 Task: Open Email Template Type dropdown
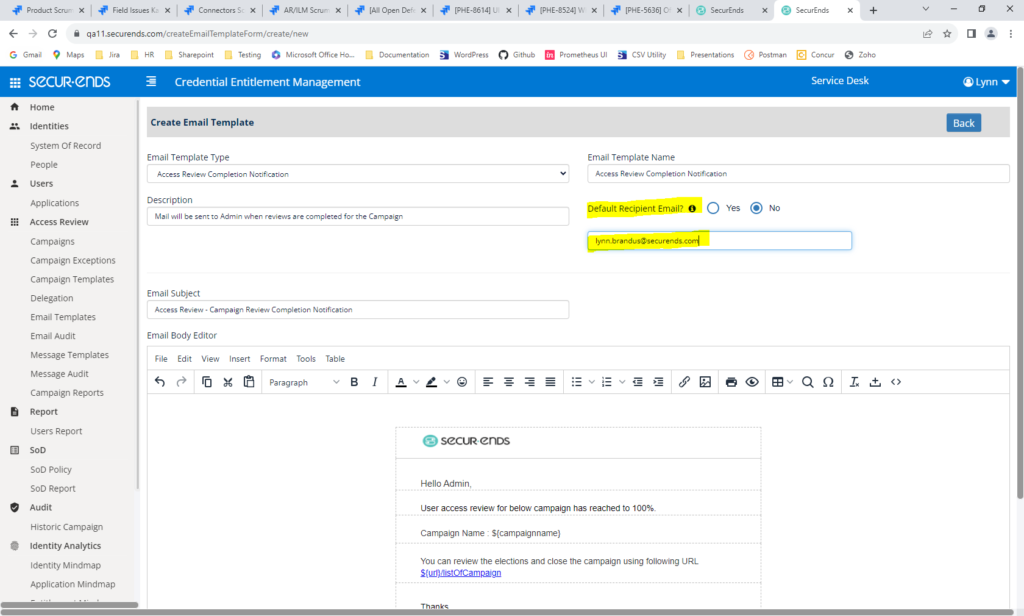pyautogui.click(x=358, y=174)
